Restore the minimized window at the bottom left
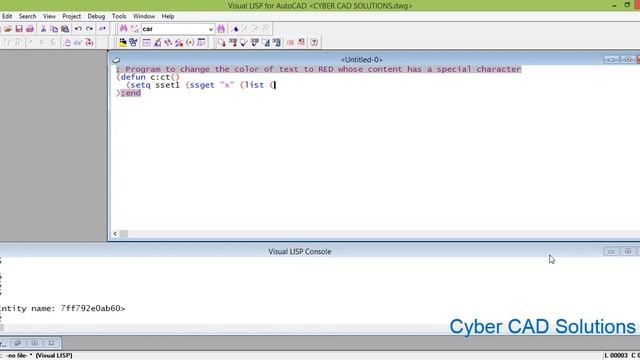The image size is (640, 360). [18, 343]
